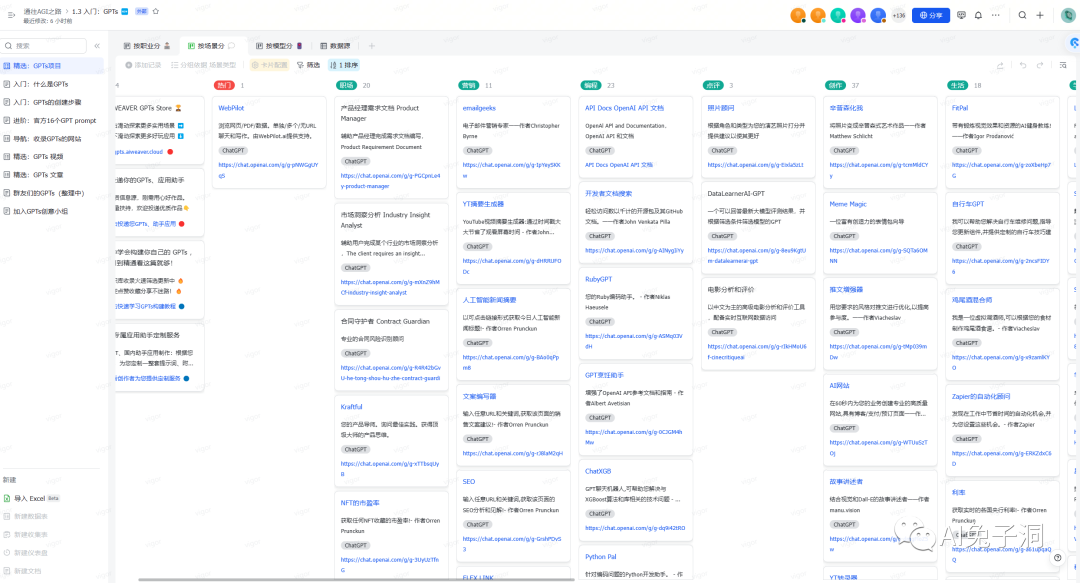This screenshot has width=1080, height=583.
Task: Open the WebPilot card link URL
Action: coord(268,170)
